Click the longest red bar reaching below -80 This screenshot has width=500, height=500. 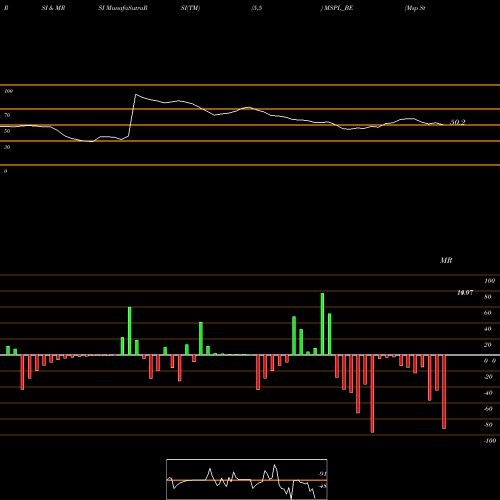click(372, 394)
